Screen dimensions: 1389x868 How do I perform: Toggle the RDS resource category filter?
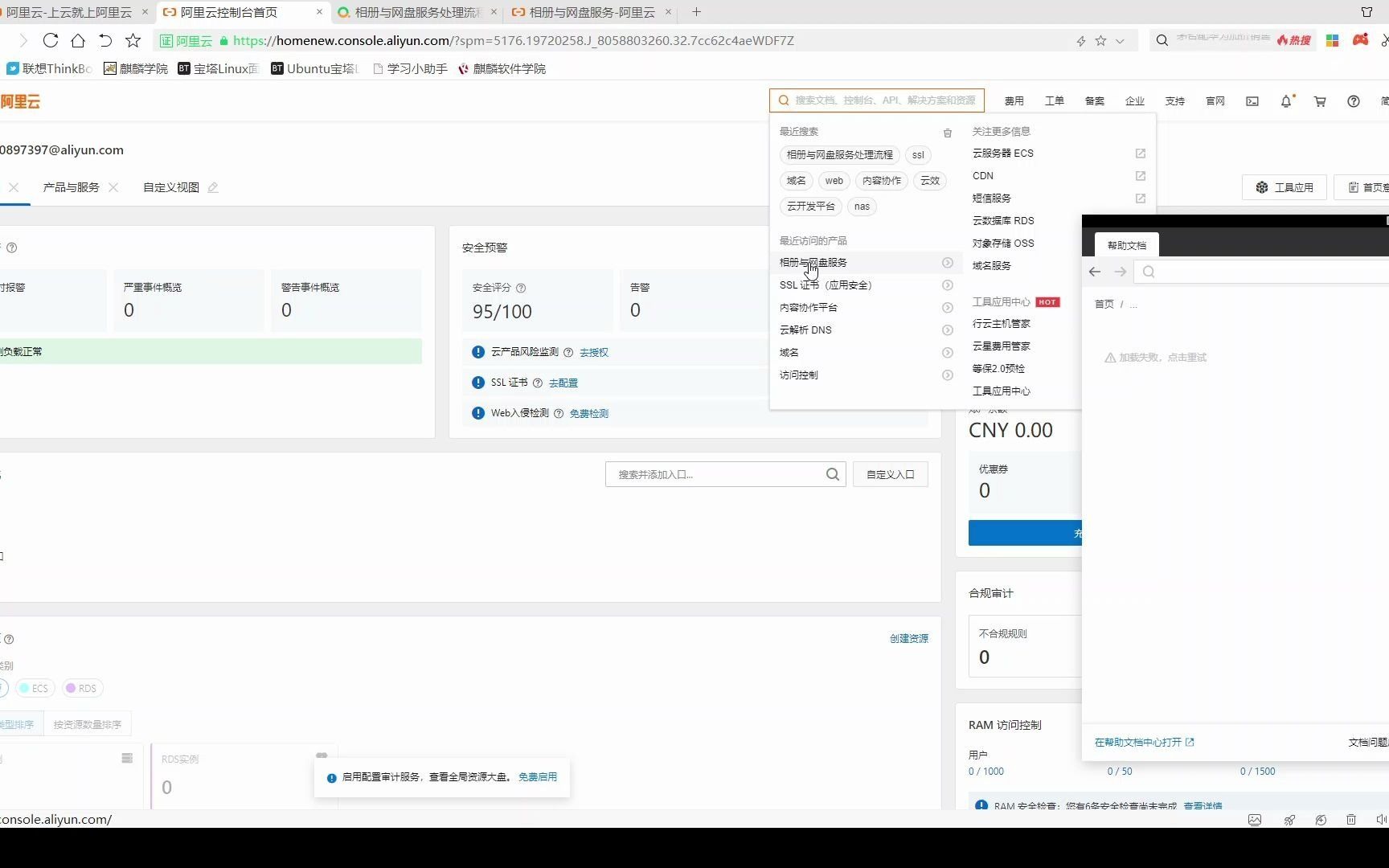(x=82, y=688)
